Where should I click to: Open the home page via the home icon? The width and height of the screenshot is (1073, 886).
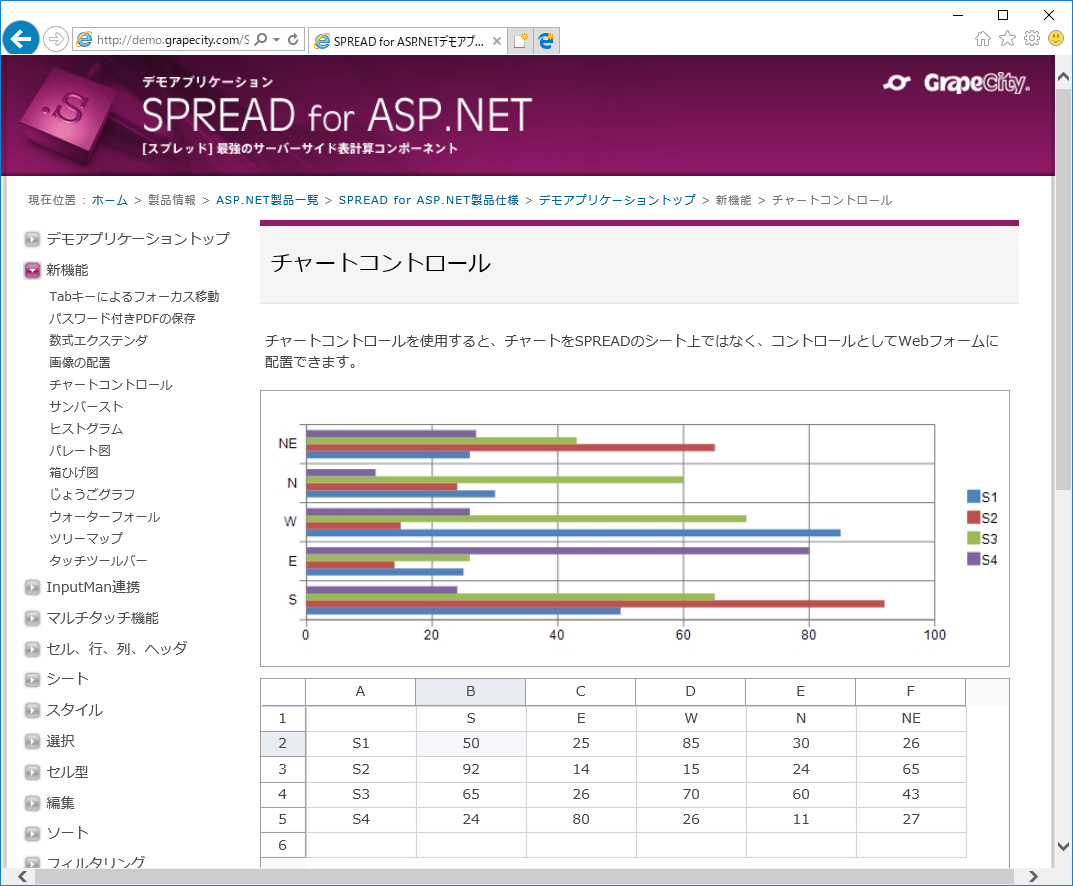click(x=983, y=37)
